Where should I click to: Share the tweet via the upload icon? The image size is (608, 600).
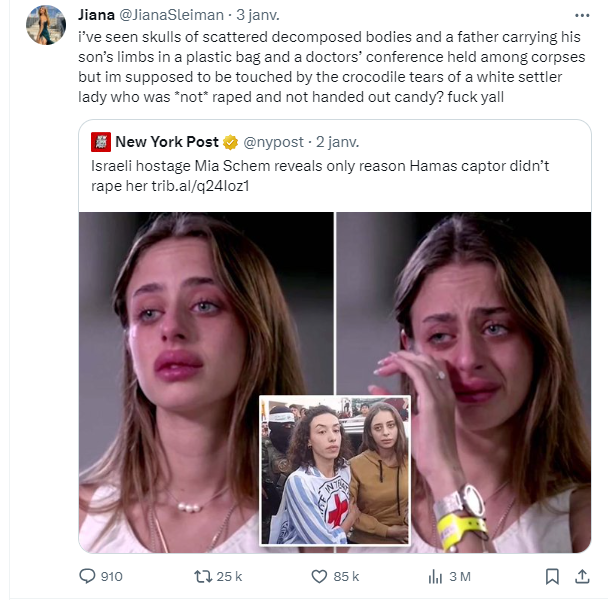[x=582, y=576]
